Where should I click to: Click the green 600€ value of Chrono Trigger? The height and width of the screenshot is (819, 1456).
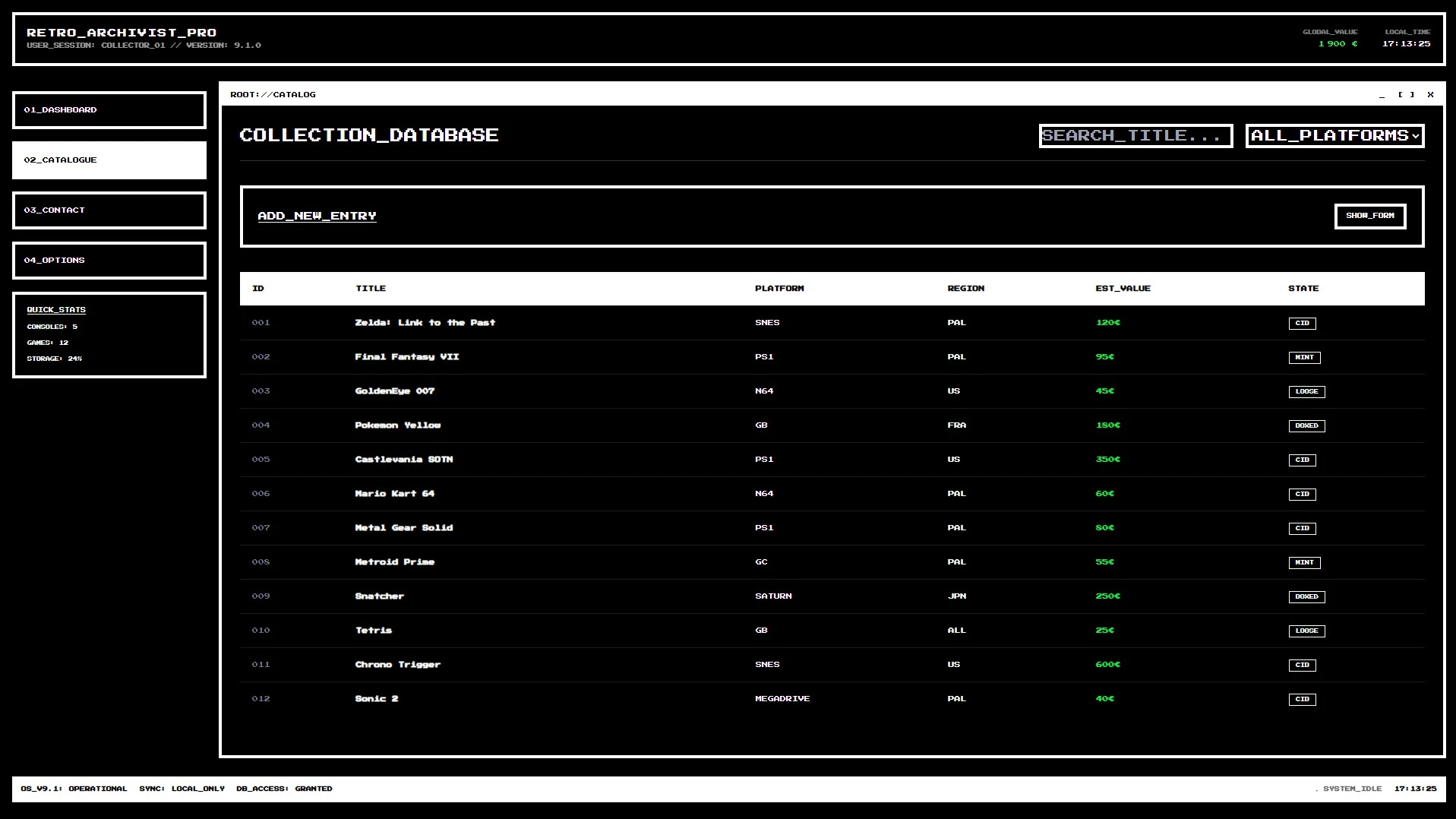tap(1107, 664)
